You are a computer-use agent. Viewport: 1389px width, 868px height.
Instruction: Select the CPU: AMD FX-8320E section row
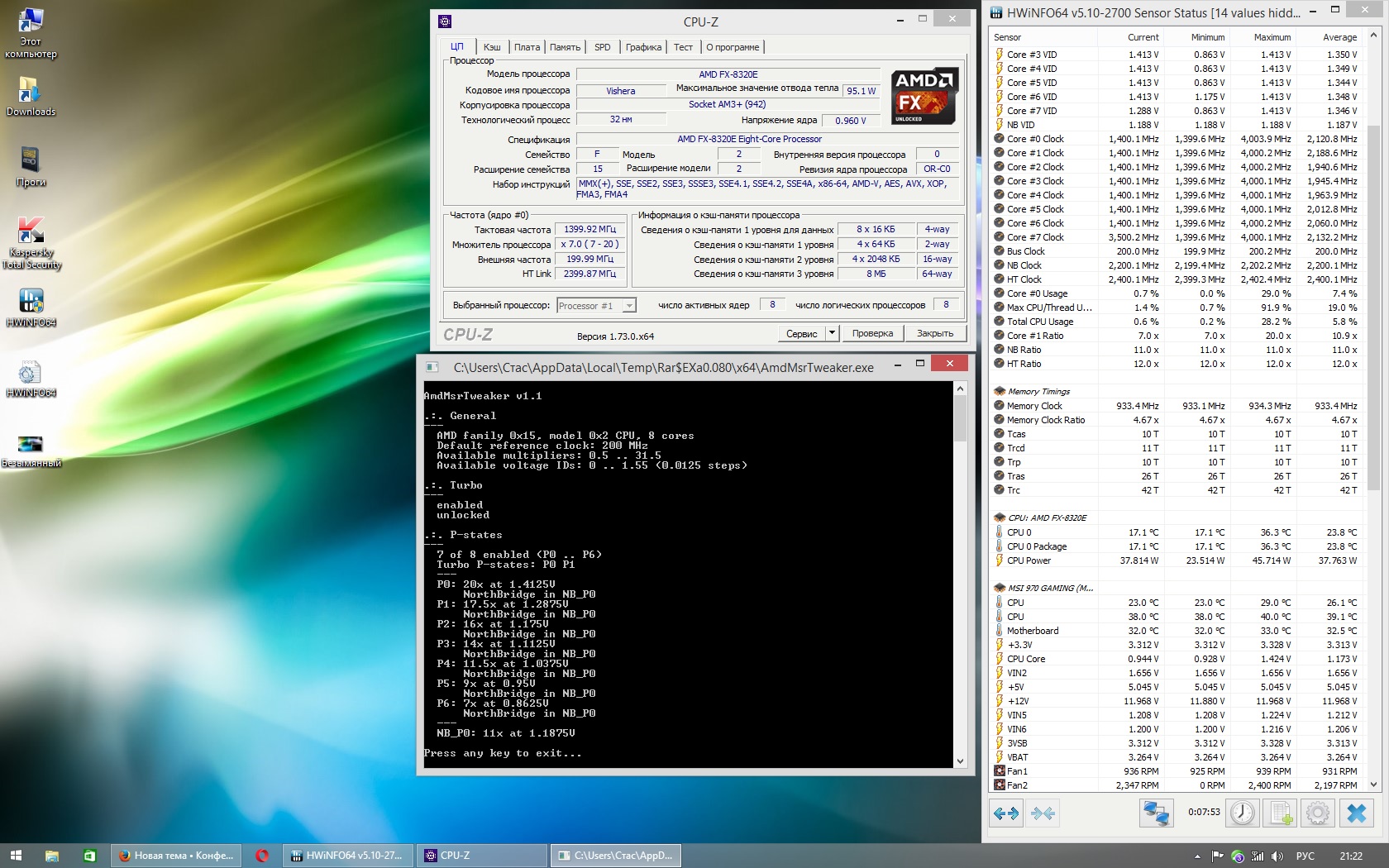point(1176,518)
